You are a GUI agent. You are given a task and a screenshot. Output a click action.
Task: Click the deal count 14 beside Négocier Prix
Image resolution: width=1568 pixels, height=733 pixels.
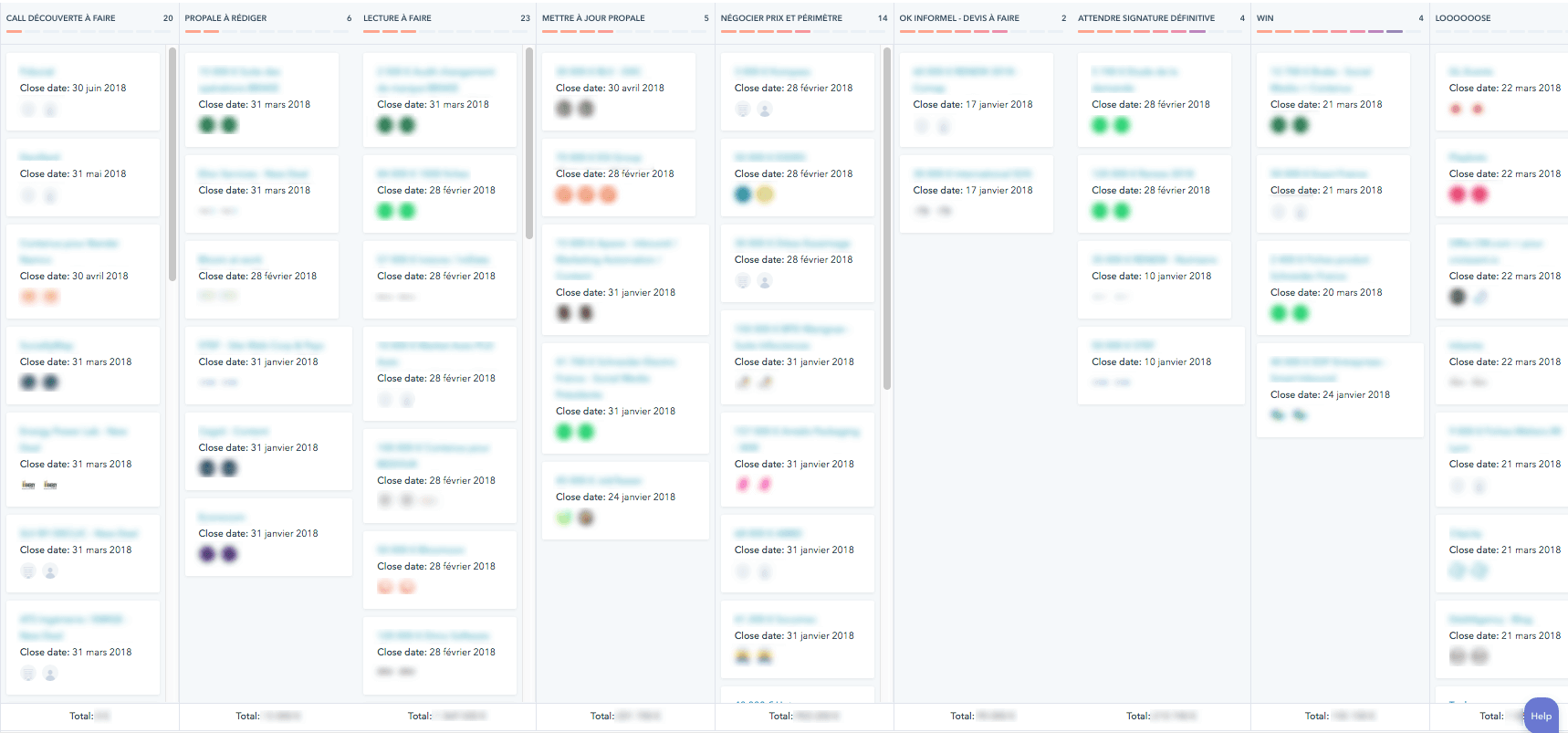click(x=883, y=18)
